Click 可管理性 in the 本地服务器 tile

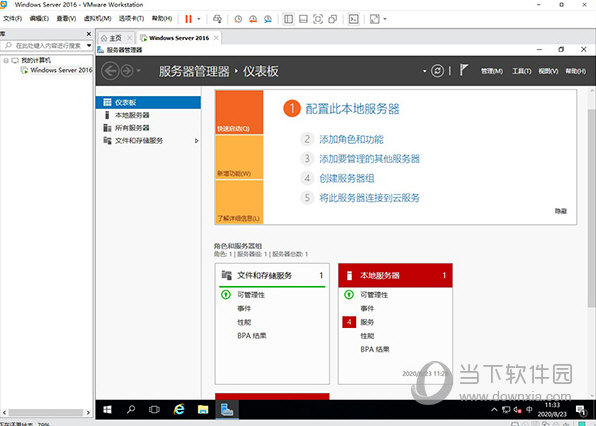click(374, 295)
